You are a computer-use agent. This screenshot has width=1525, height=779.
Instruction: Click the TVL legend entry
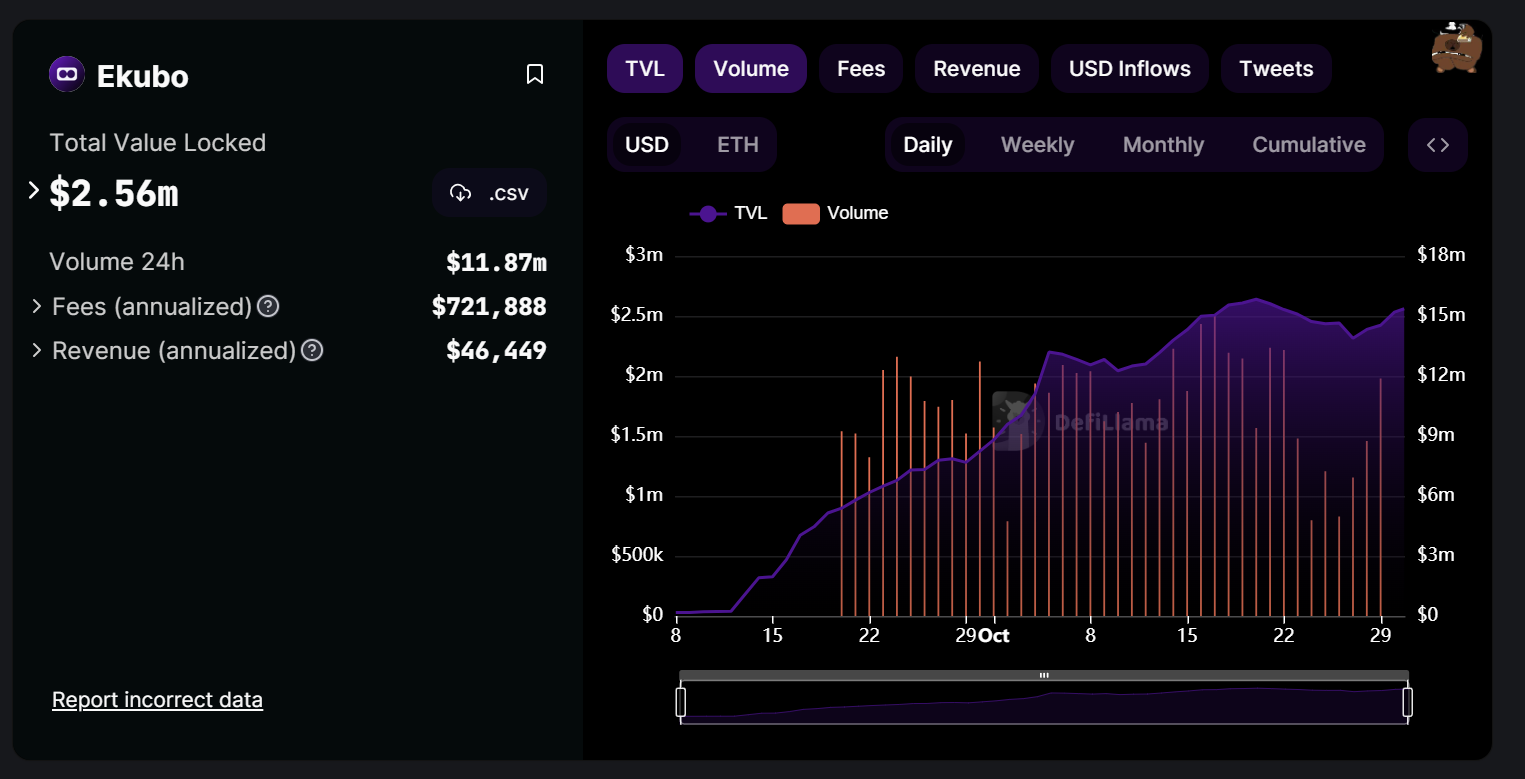coord(728,213)
